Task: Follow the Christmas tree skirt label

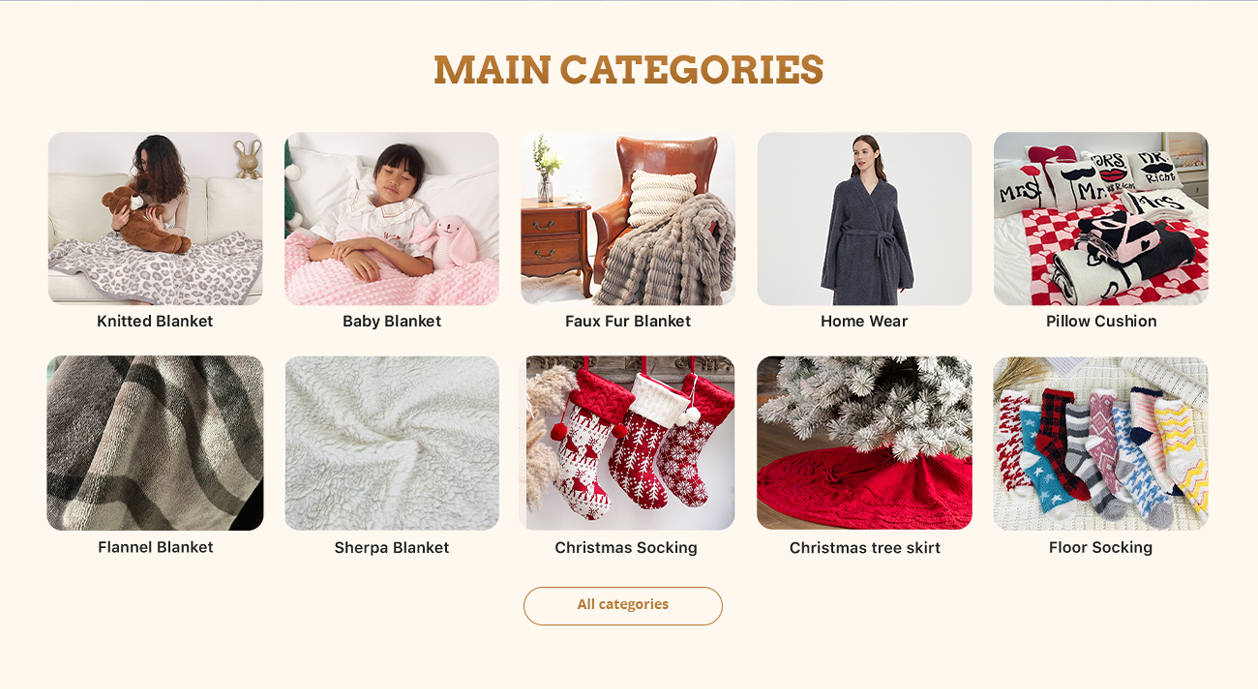Action: [x=865, y=547]
